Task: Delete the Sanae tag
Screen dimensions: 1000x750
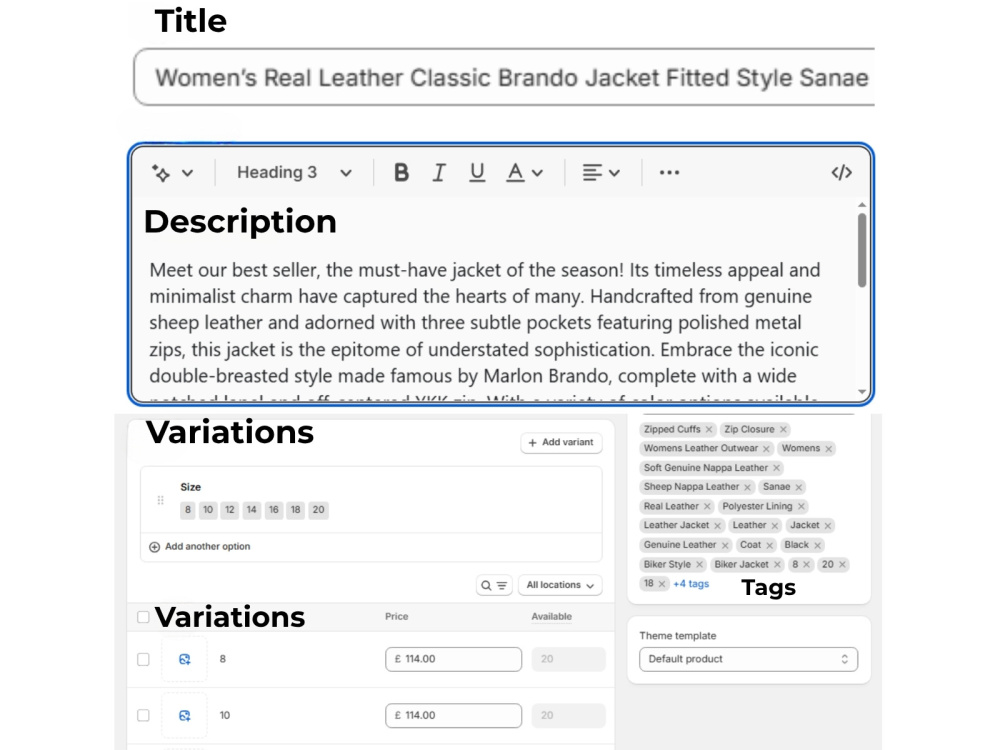Action: pyautogui.click(x=798, y=487)
